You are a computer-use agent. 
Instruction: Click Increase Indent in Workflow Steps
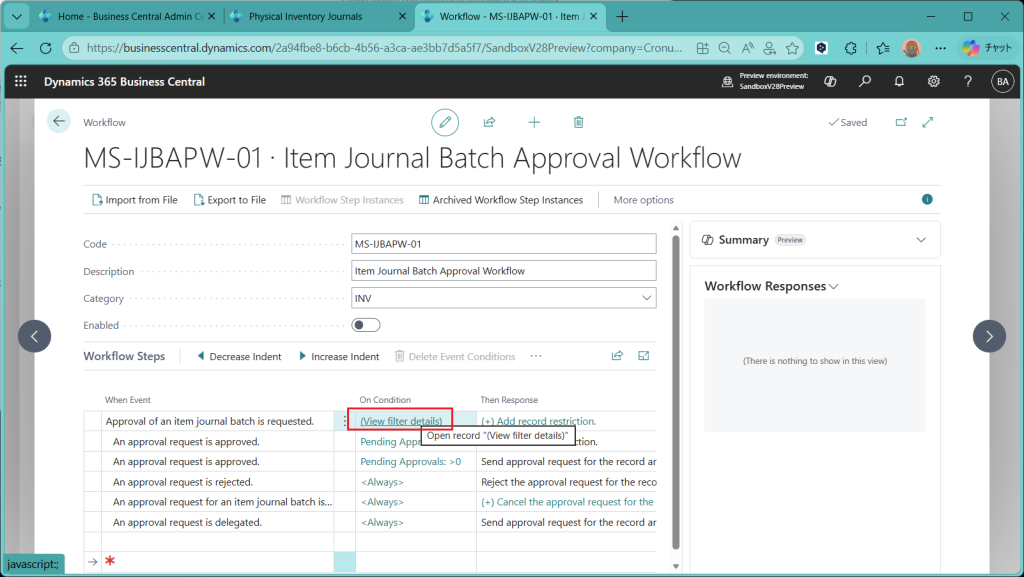[x=339, y=356]
